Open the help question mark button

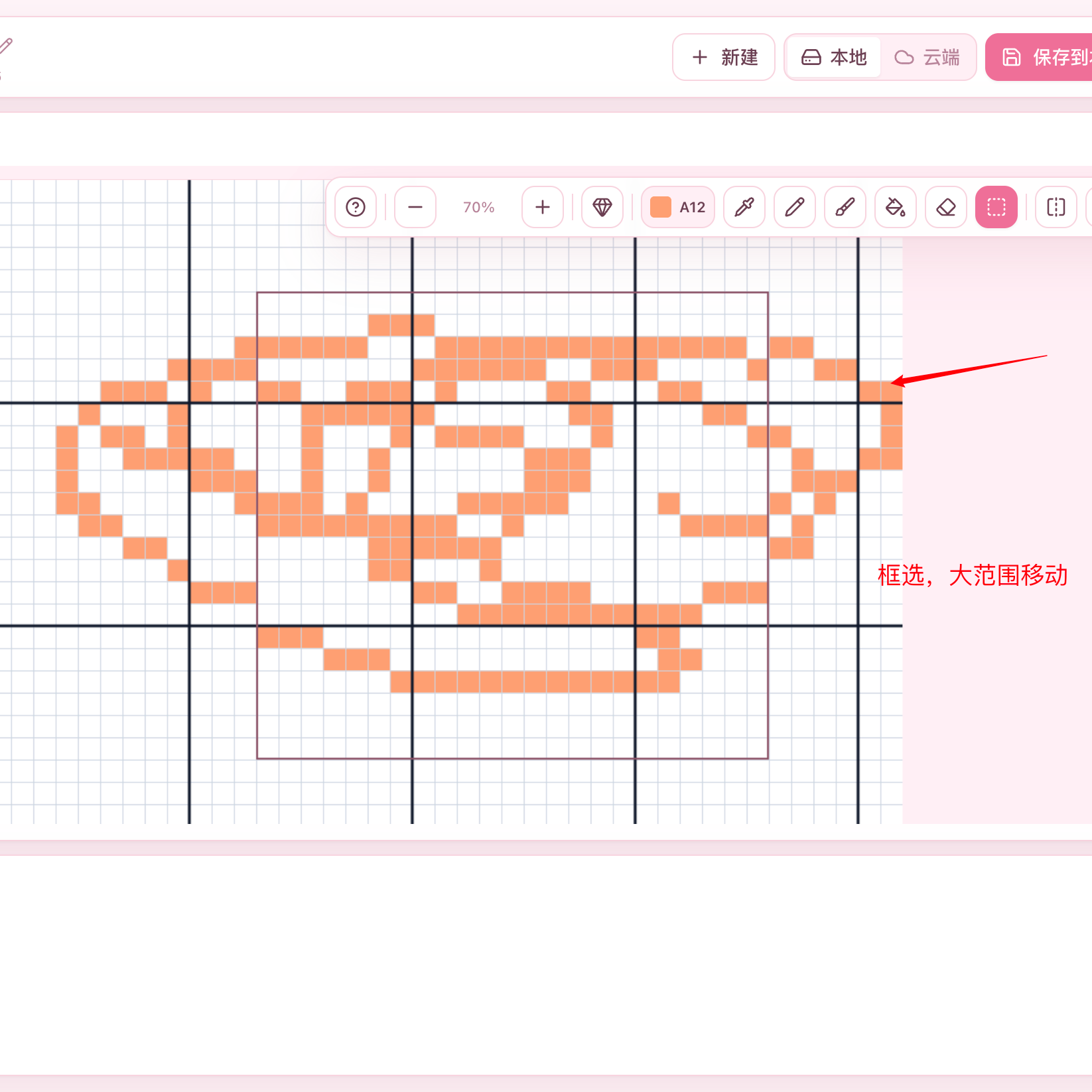pos(356,207)
